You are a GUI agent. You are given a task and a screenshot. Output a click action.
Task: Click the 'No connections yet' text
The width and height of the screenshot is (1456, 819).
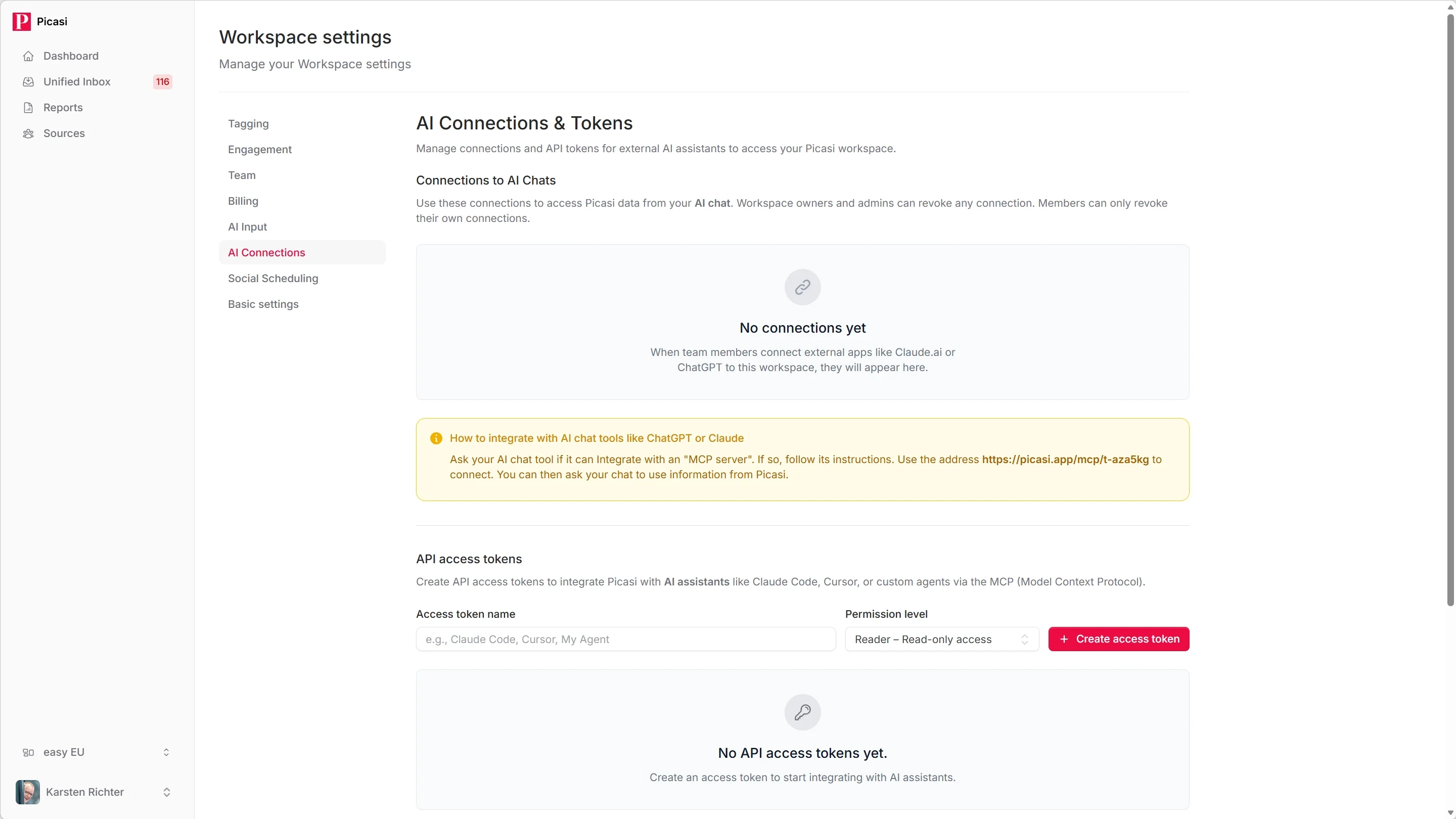click(803, 328)
